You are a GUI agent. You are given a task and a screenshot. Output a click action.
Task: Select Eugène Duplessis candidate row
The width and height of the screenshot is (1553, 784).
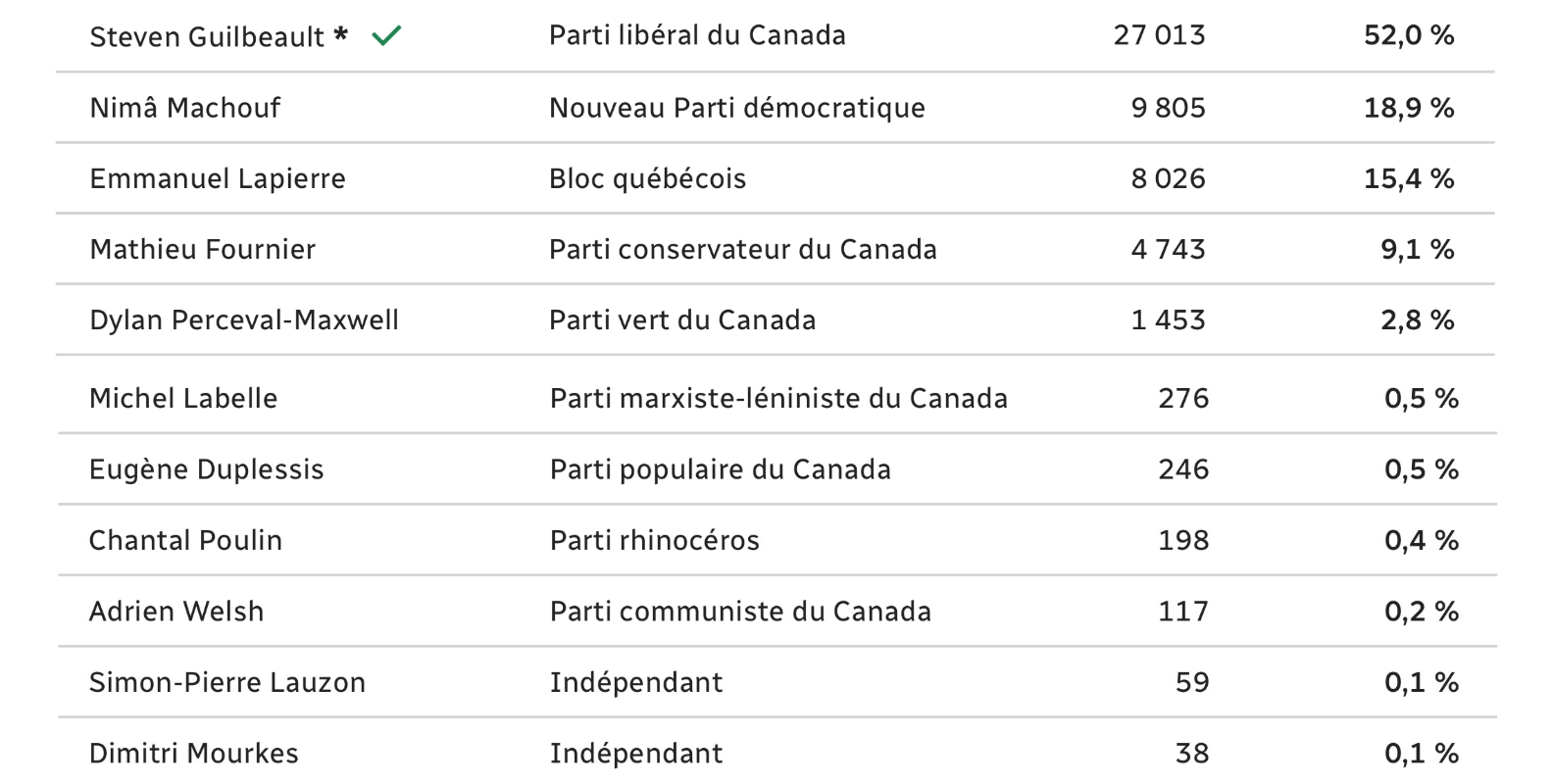[776, 469]
